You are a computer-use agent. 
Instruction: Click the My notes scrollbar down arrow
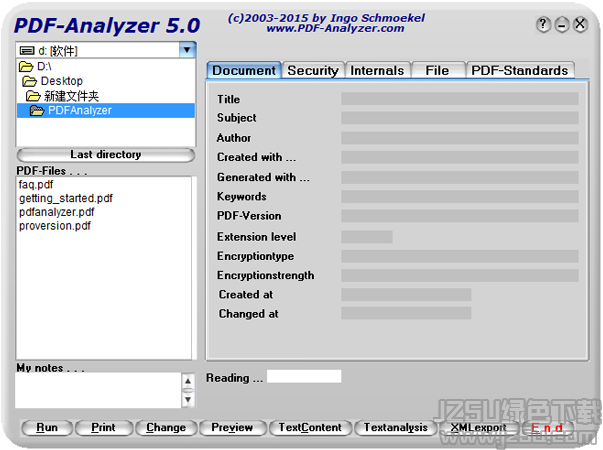188,400
